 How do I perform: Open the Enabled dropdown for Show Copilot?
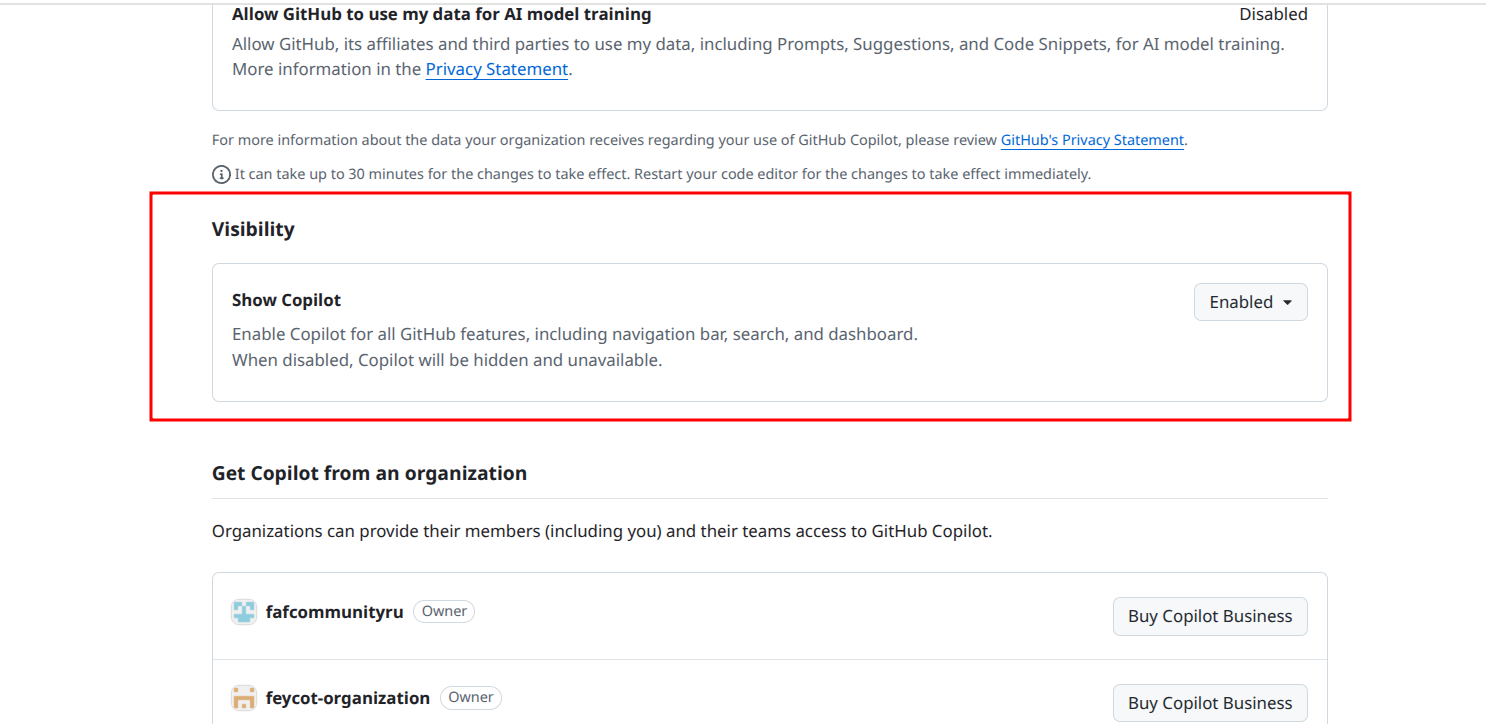[1250, 301]
